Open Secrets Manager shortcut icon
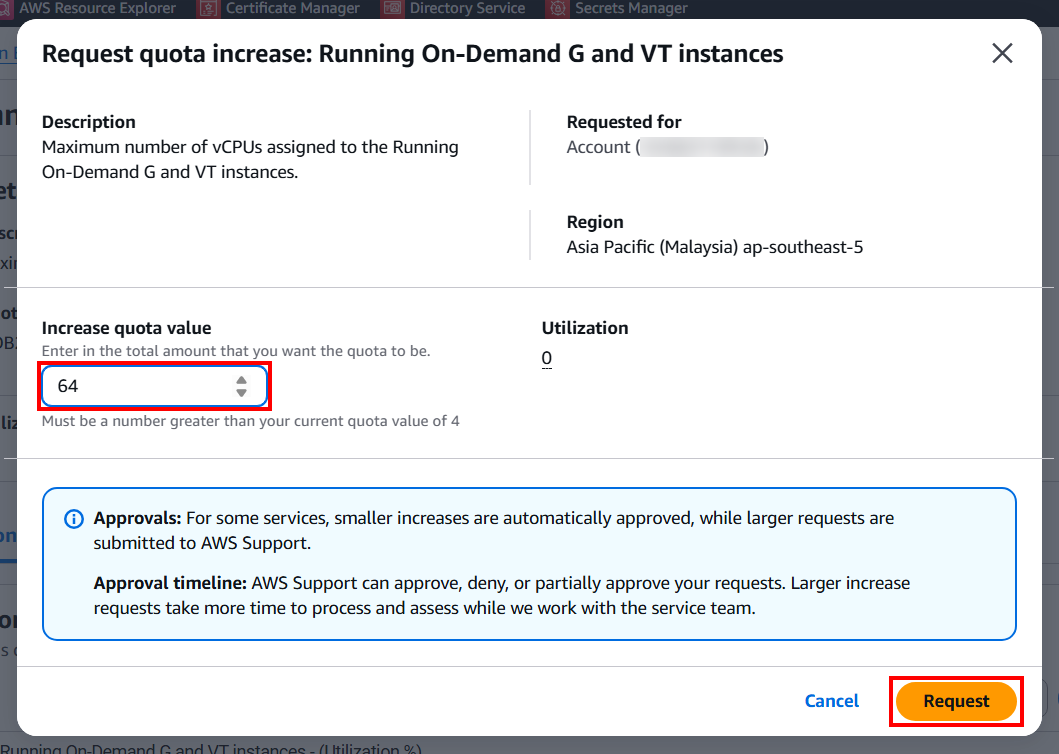Viewport: 1059px width, 754px height. (558, 8)
